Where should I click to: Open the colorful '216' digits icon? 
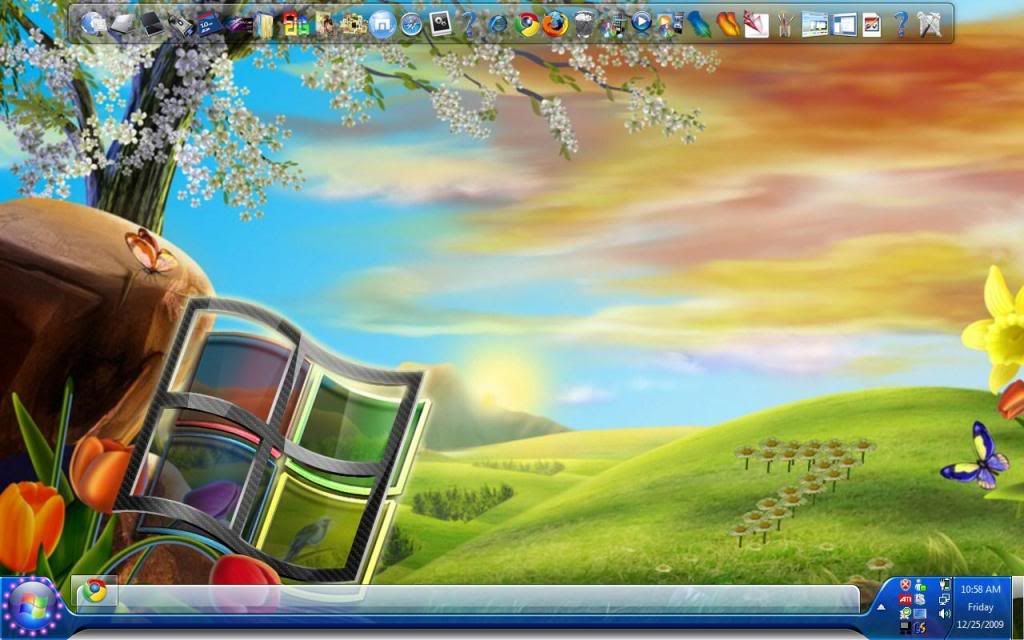tap(295, 24)
